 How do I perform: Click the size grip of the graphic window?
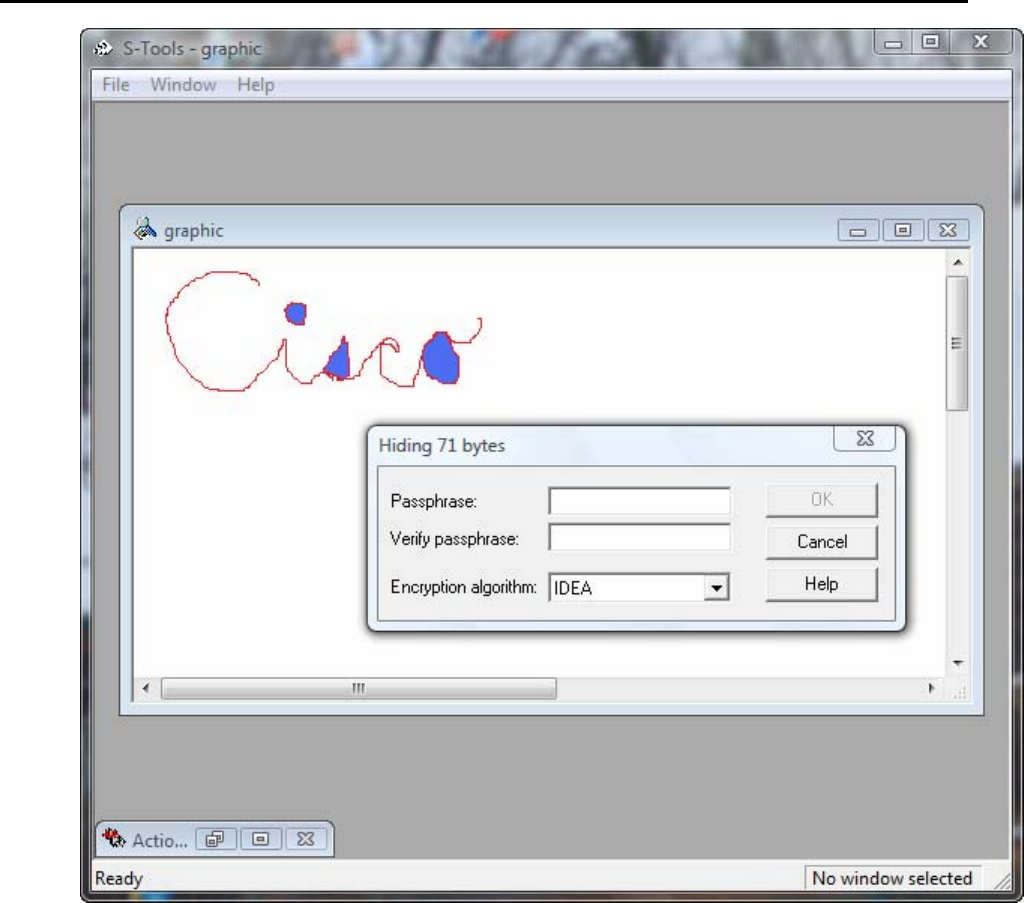[x=959, y=692]
